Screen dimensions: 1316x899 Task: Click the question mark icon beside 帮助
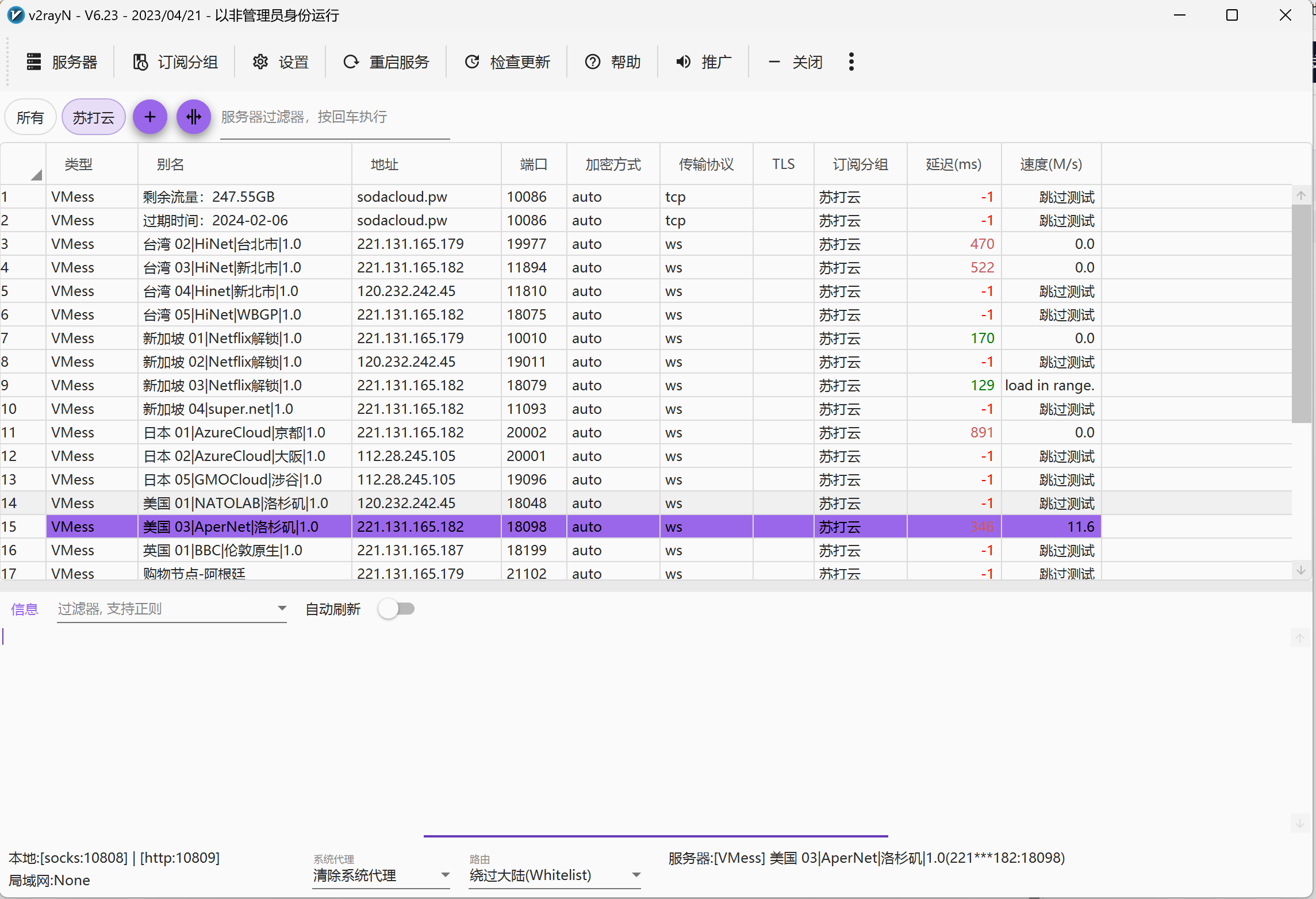tap(593, 62)
